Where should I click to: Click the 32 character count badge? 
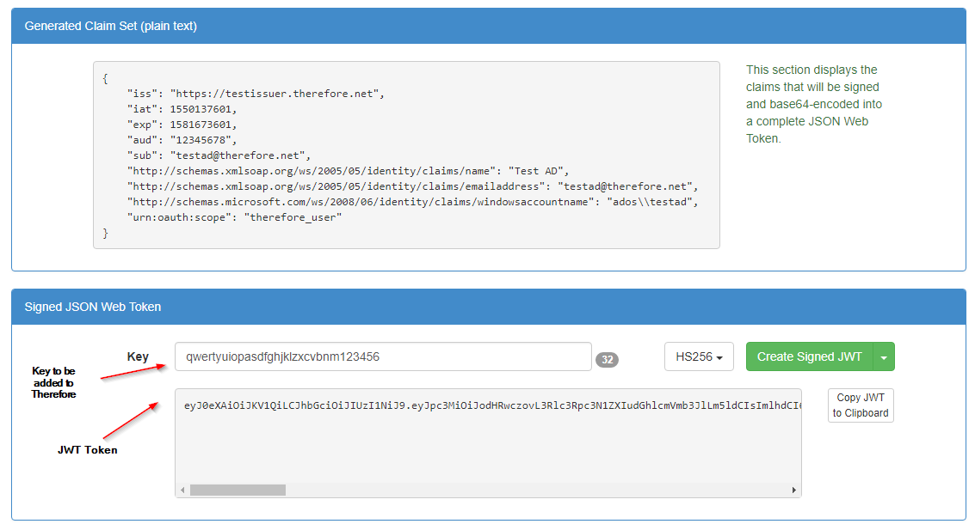point(607,360)
